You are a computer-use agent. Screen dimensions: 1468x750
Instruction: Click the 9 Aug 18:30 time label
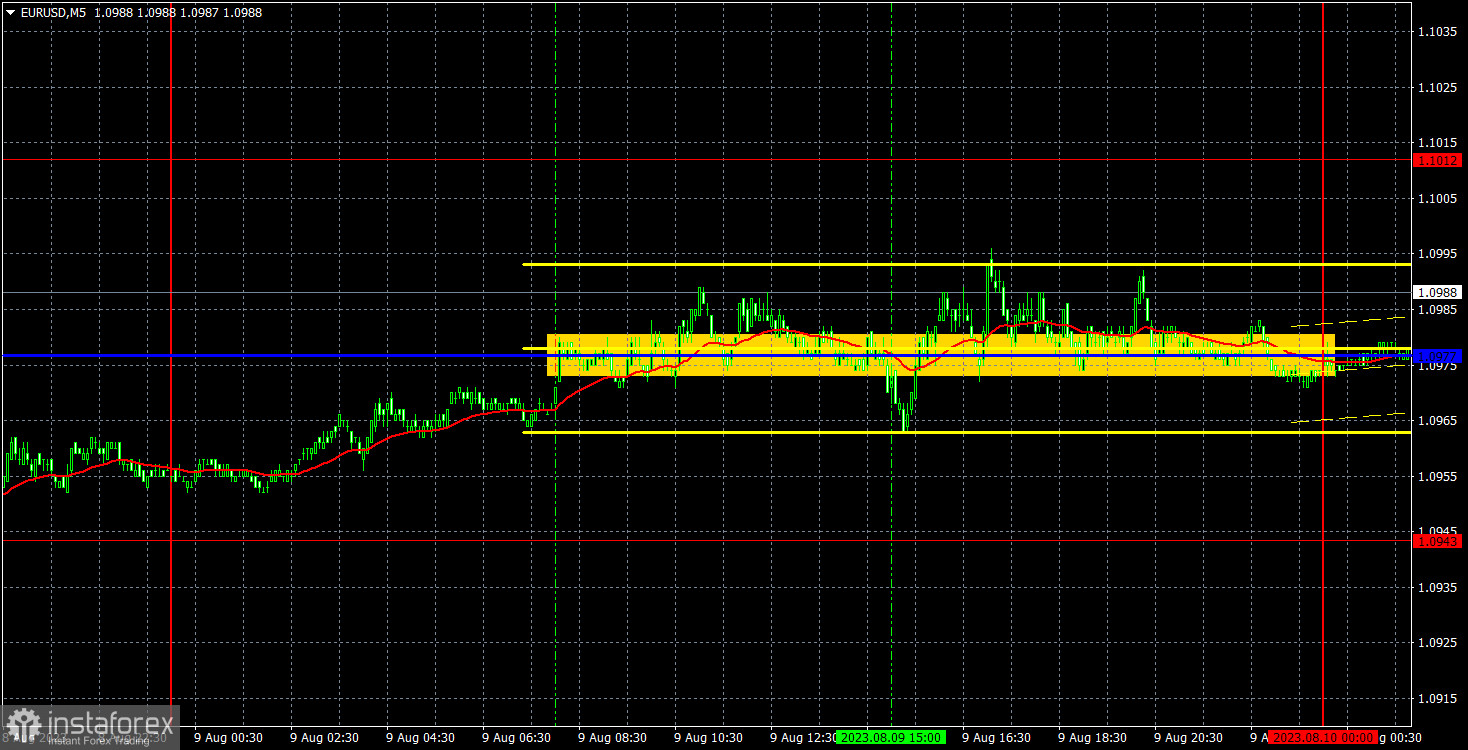pos(1092,738)
